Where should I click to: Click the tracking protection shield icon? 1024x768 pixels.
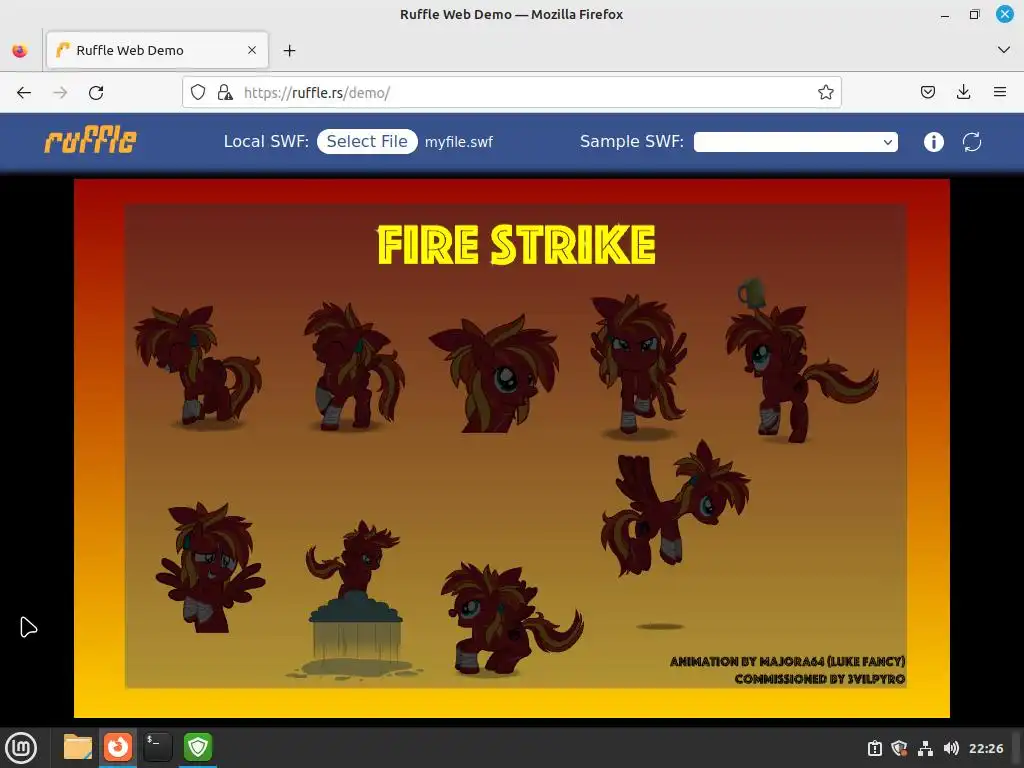[x=198, y=92]
